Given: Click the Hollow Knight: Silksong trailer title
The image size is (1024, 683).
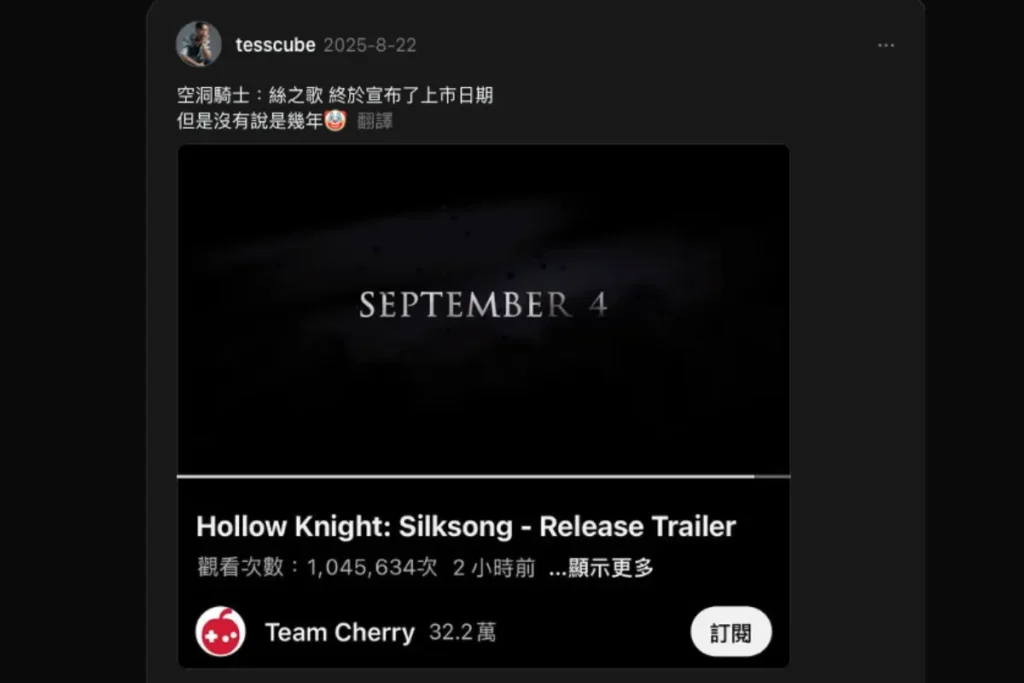Looking at the screenshot, I should 466,526.
